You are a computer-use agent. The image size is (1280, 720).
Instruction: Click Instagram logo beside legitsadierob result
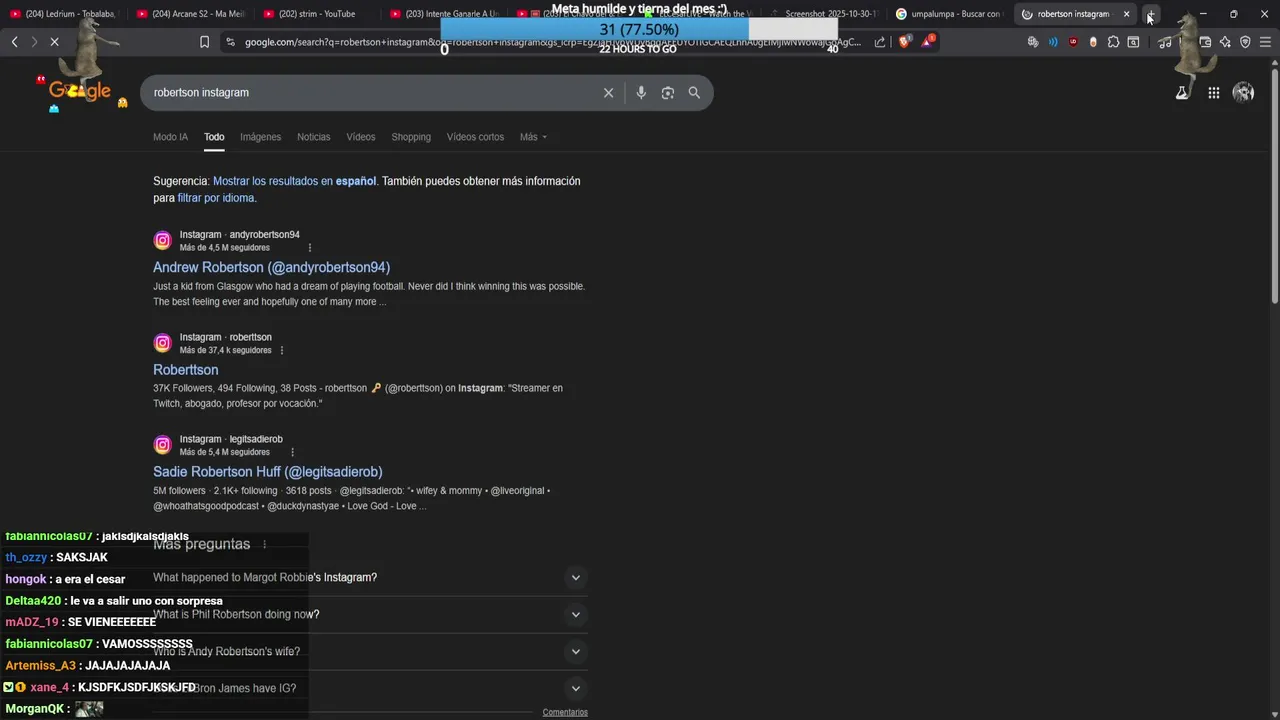pos(162,445)
